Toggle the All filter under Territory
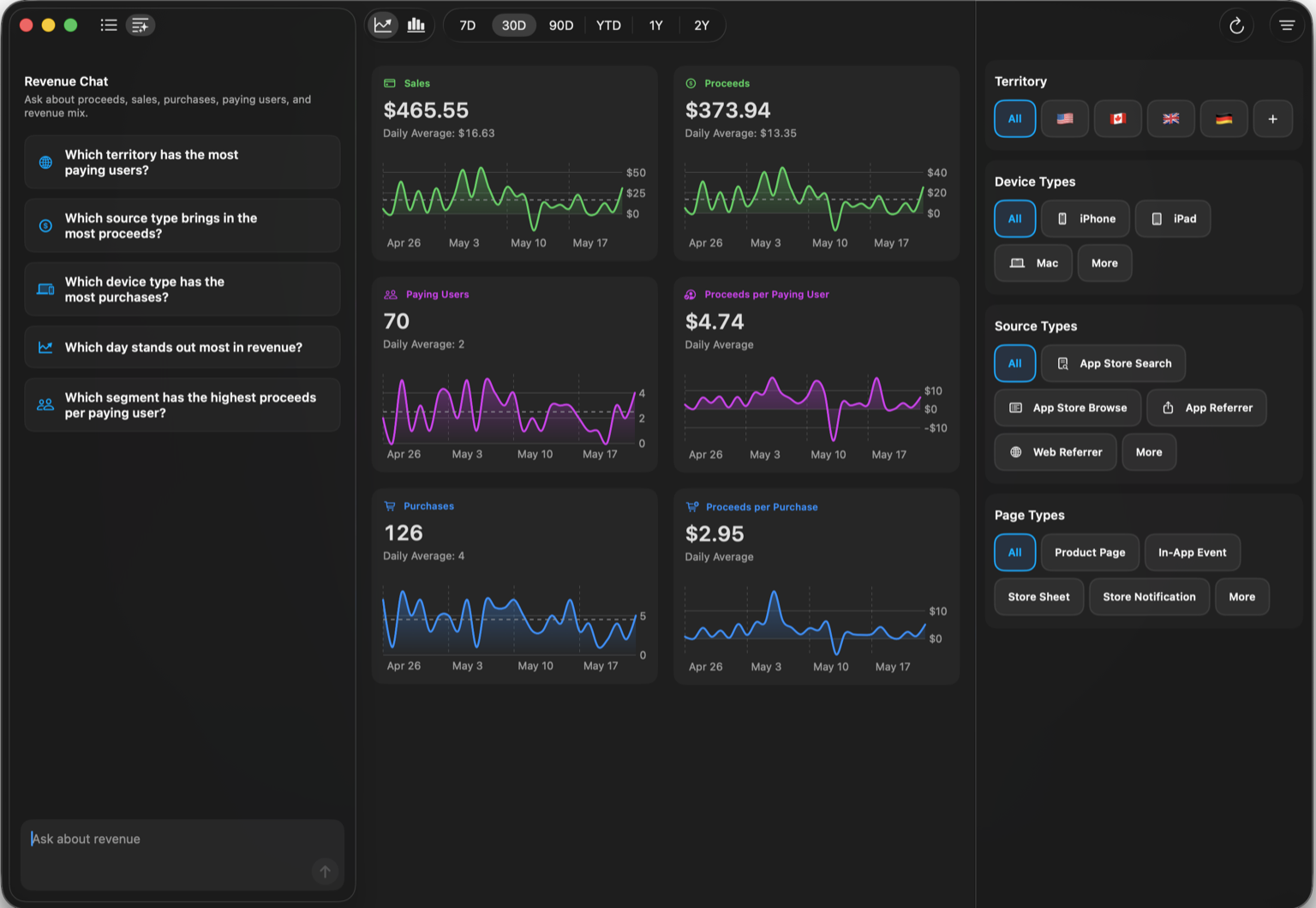1316x908 pixels. pyautogui.click(x=1015, y=118)
